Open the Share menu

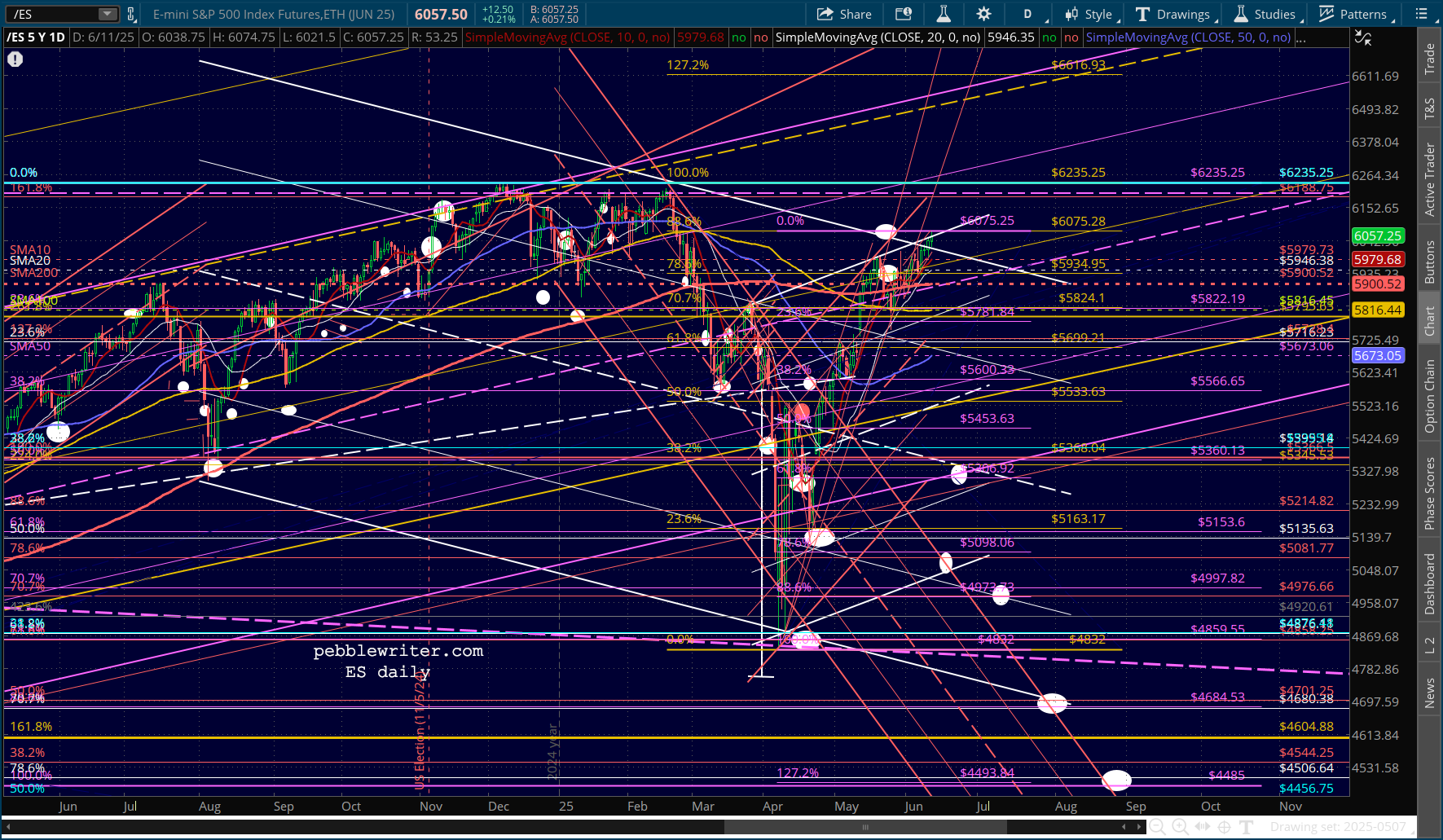[x=844, y=14]
